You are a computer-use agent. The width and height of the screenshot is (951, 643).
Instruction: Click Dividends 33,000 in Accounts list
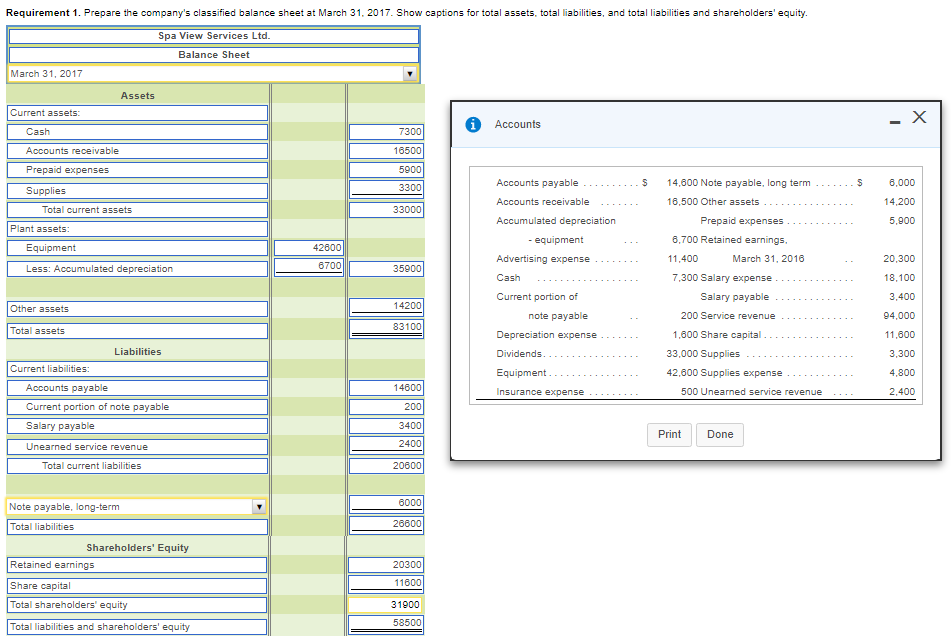coord(597,354)
